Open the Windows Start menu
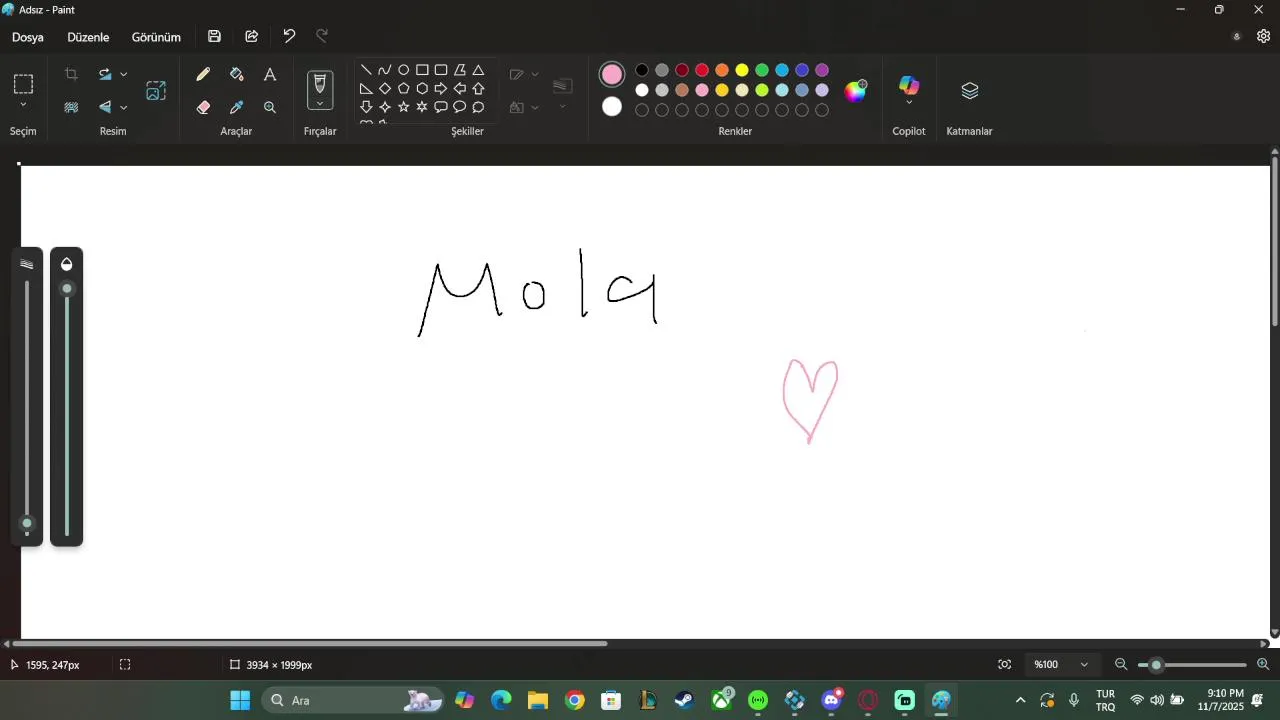This screenshot has height=720, width=1280. click(x=240, y=700)
